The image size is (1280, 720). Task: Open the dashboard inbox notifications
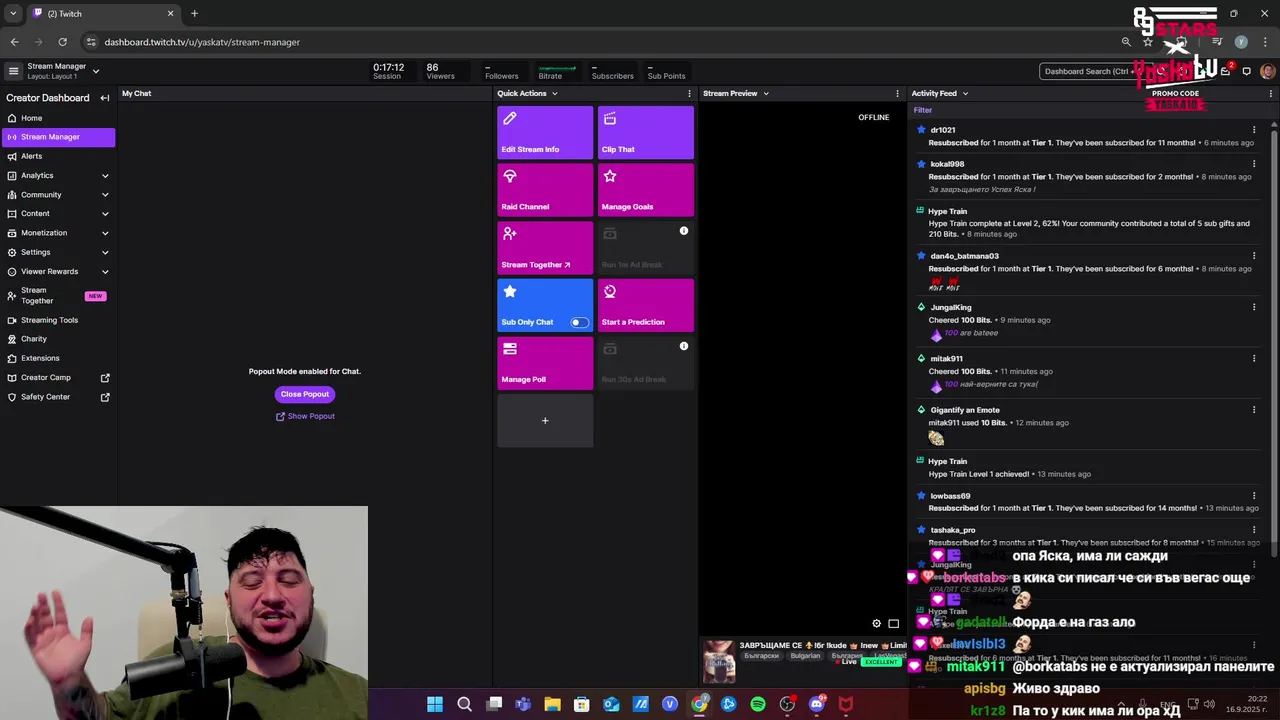1226,71
